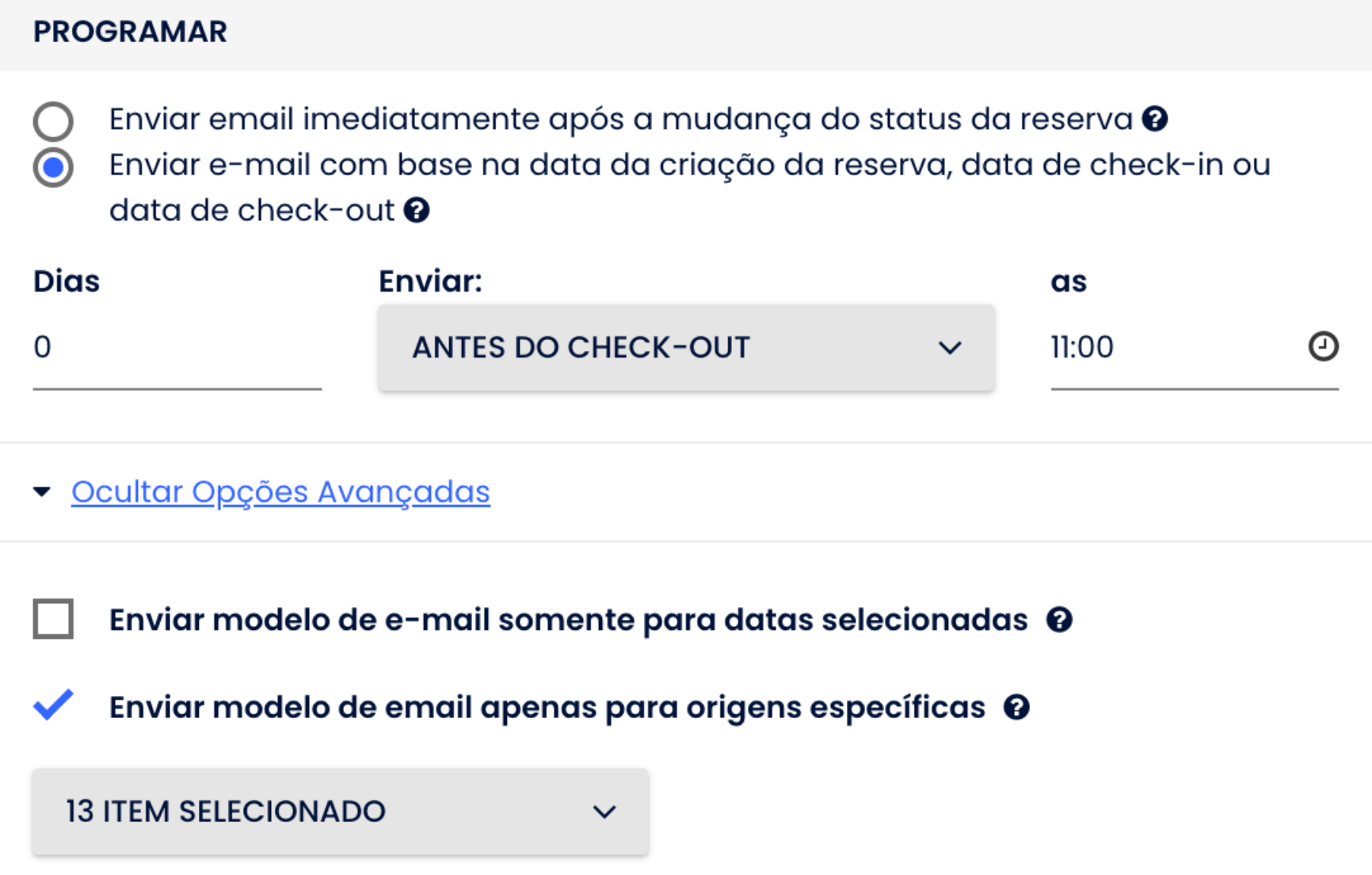This screenshot has height=875, width=1372.
Task: Click the Ocultar Opções Avançadas link
Action: tap(280, 492)
